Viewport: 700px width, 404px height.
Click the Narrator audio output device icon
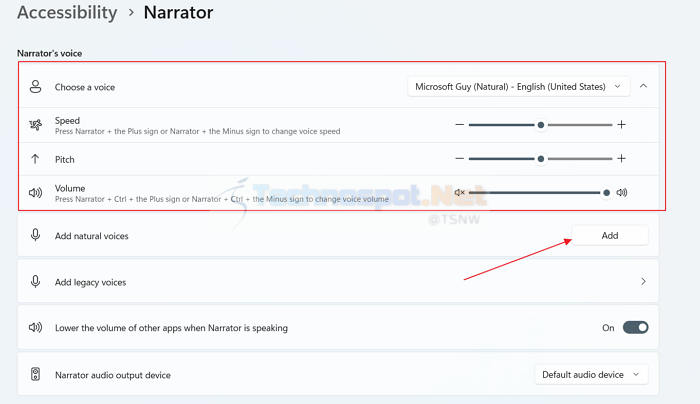pos(35,374)
